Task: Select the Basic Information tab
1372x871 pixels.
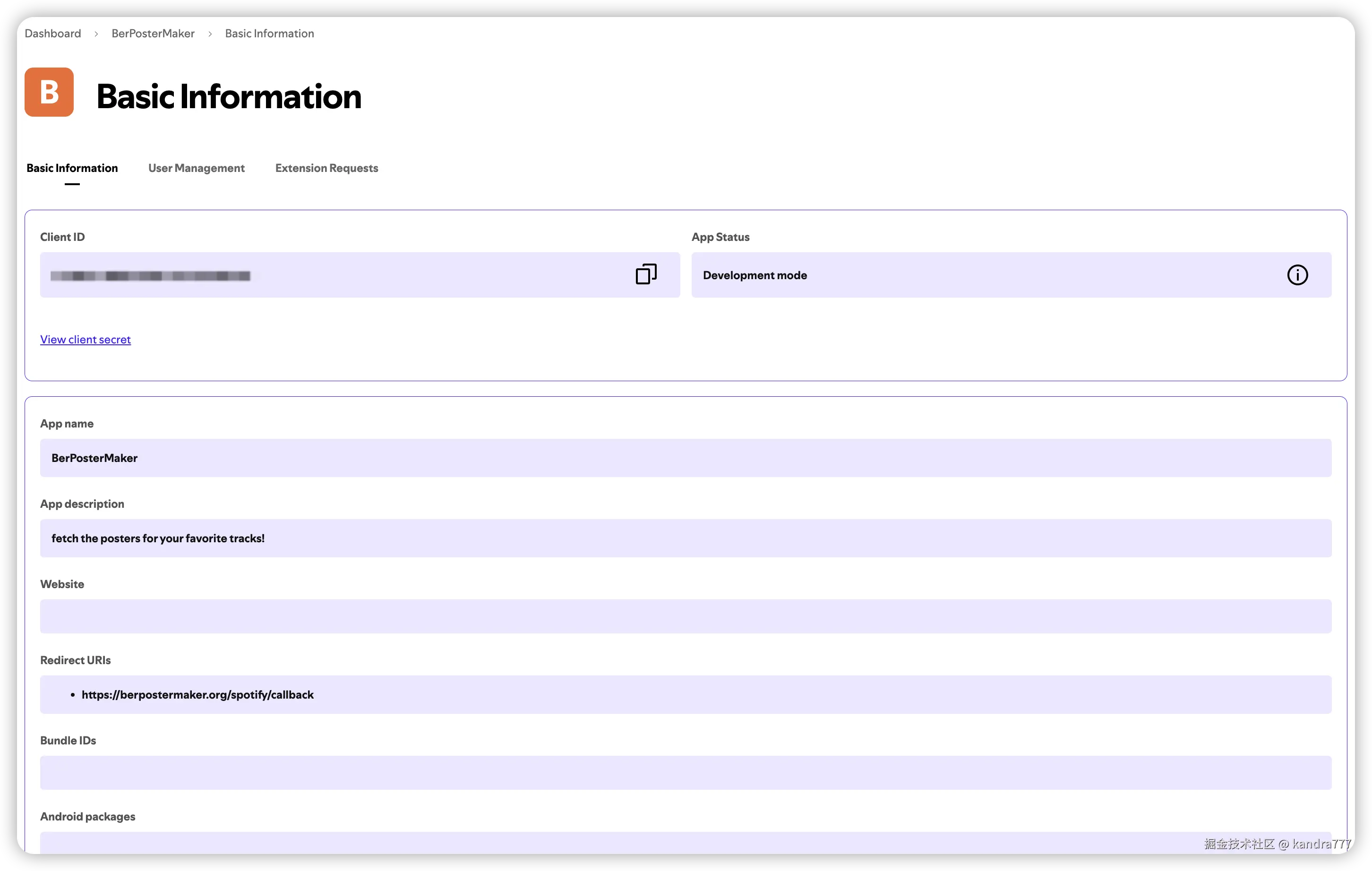Action: (x=72, y=168)
